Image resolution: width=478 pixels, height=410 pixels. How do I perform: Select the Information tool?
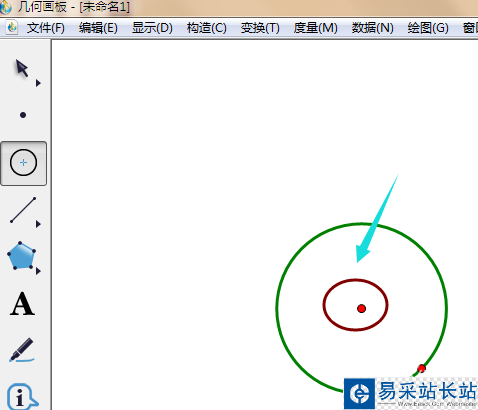pos(22,396)
